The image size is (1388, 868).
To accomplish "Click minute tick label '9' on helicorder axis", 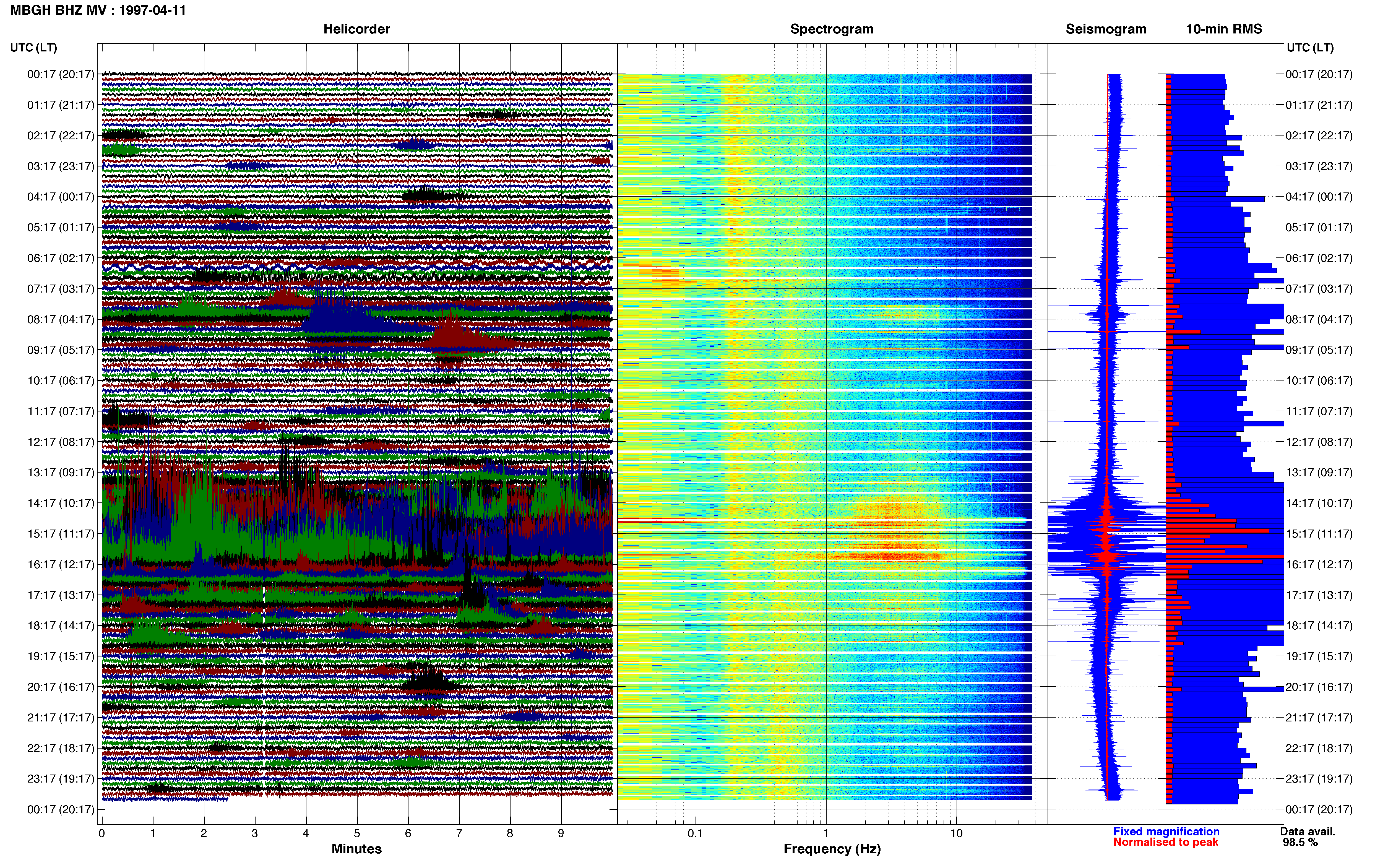I will [x=561, y=833].
